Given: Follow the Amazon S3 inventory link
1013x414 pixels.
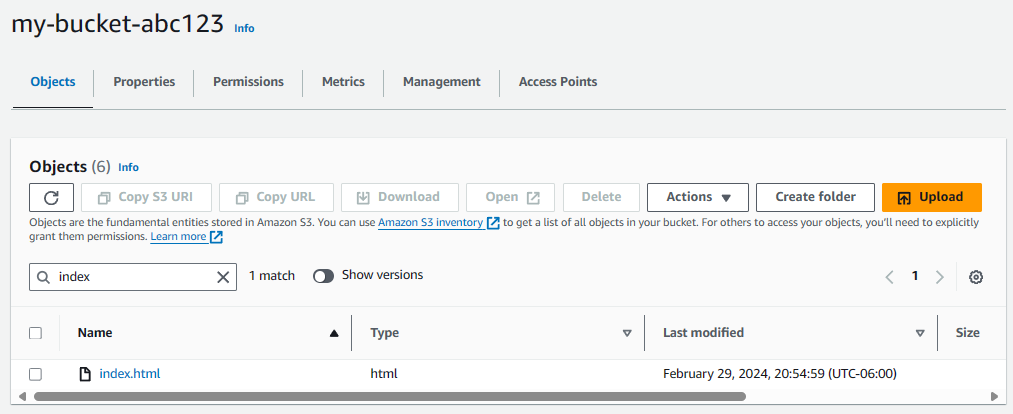Looking at the screenshot, I should pos(431,223).
